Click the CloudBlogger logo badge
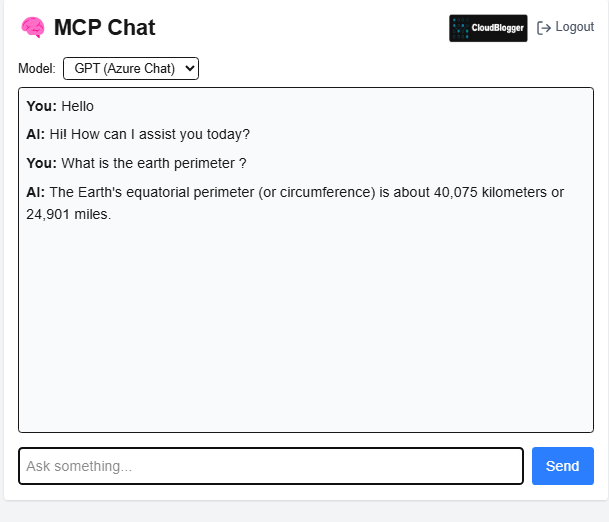This screenshot has height=522, width=609. click(488, 28)
